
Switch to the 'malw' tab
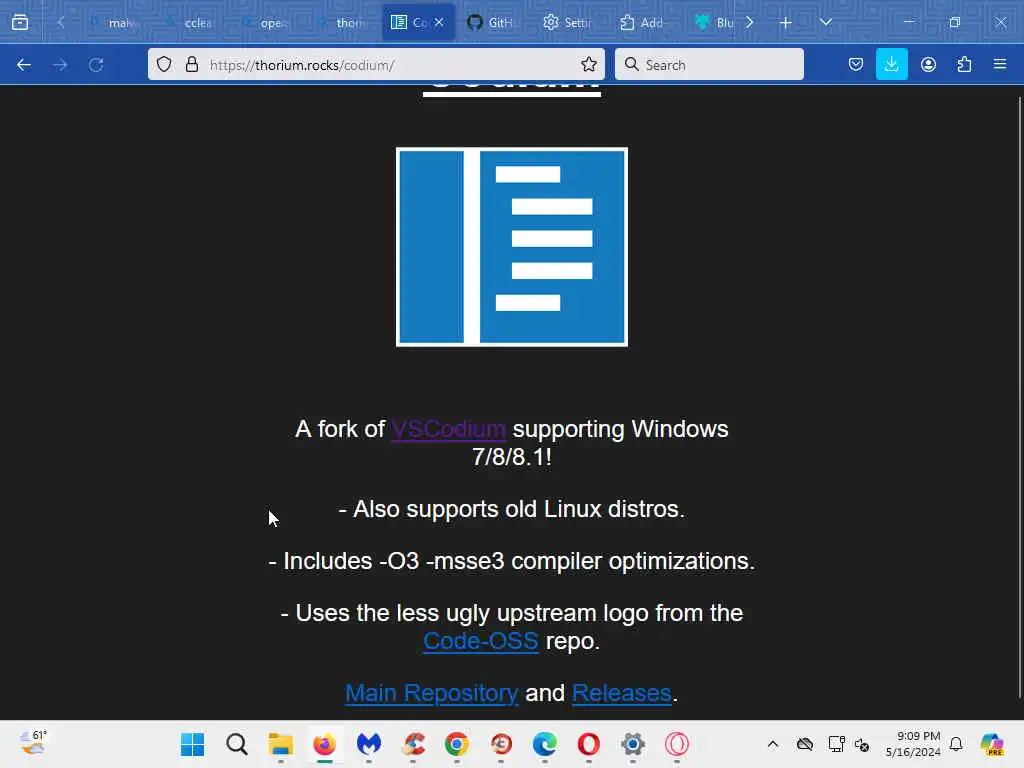pos(115,22)
